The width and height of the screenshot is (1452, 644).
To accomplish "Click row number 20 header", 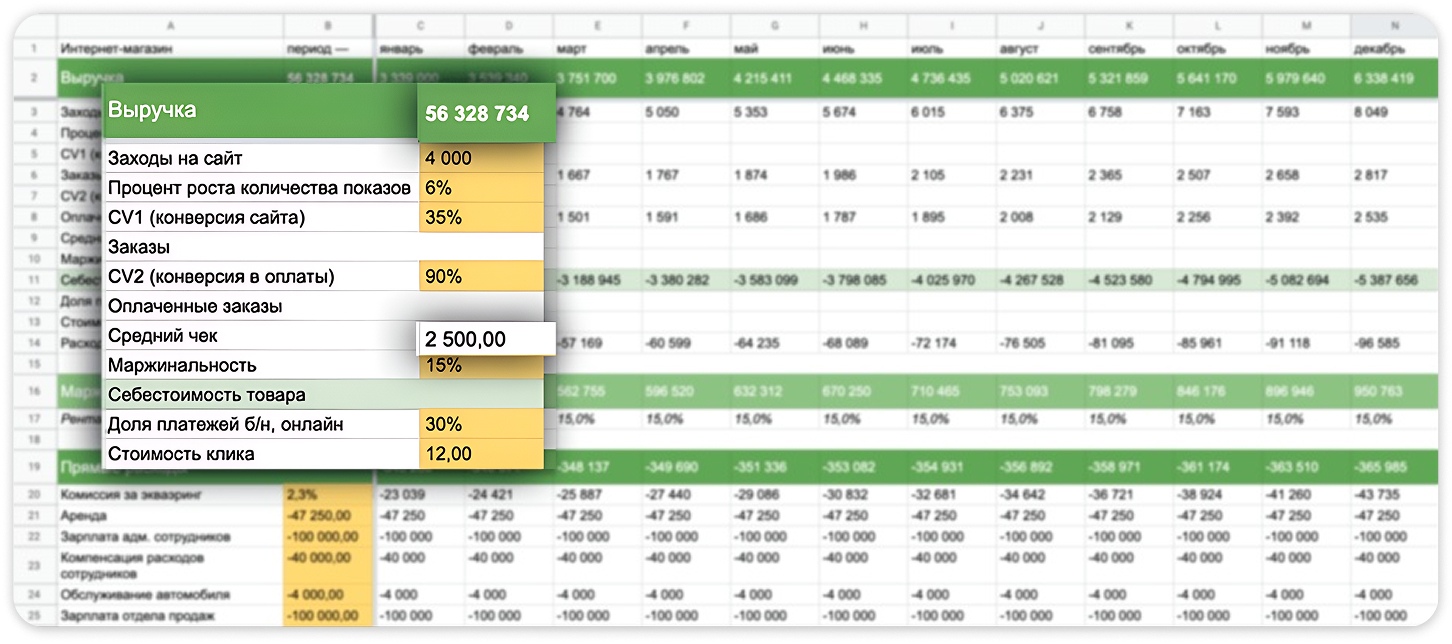I will click(33, 494).
